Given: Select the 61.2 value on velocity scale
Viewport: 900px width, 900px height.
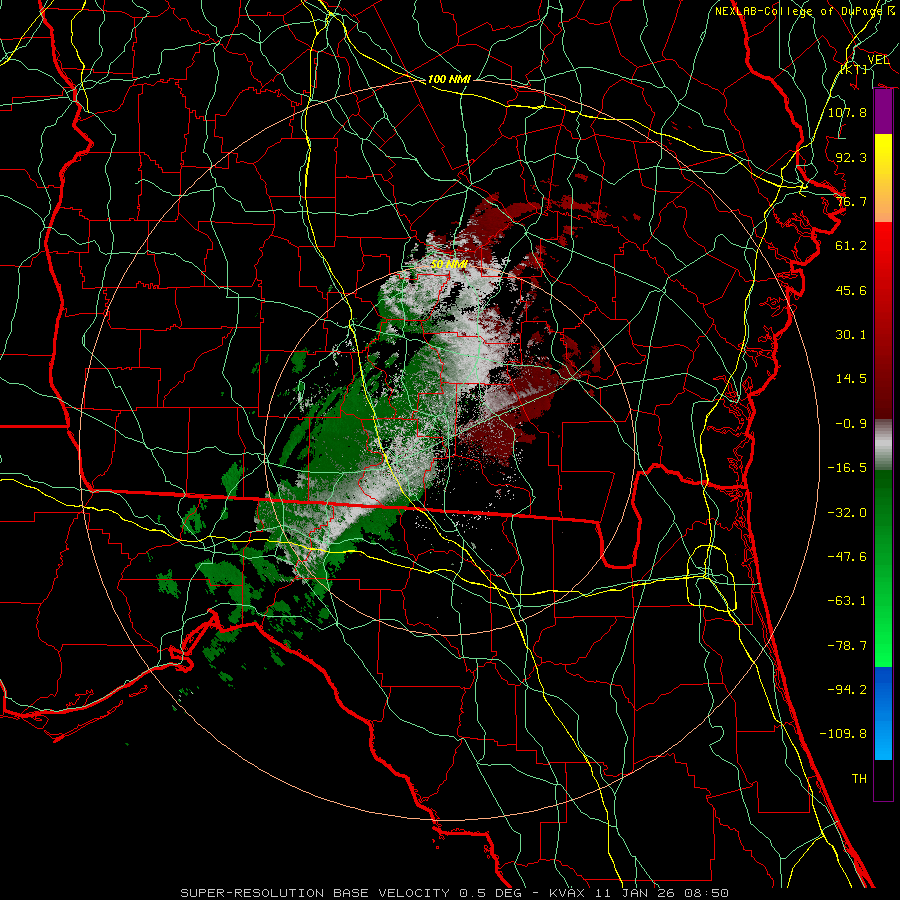Looking at the screenshot, I should pos(851,246).
